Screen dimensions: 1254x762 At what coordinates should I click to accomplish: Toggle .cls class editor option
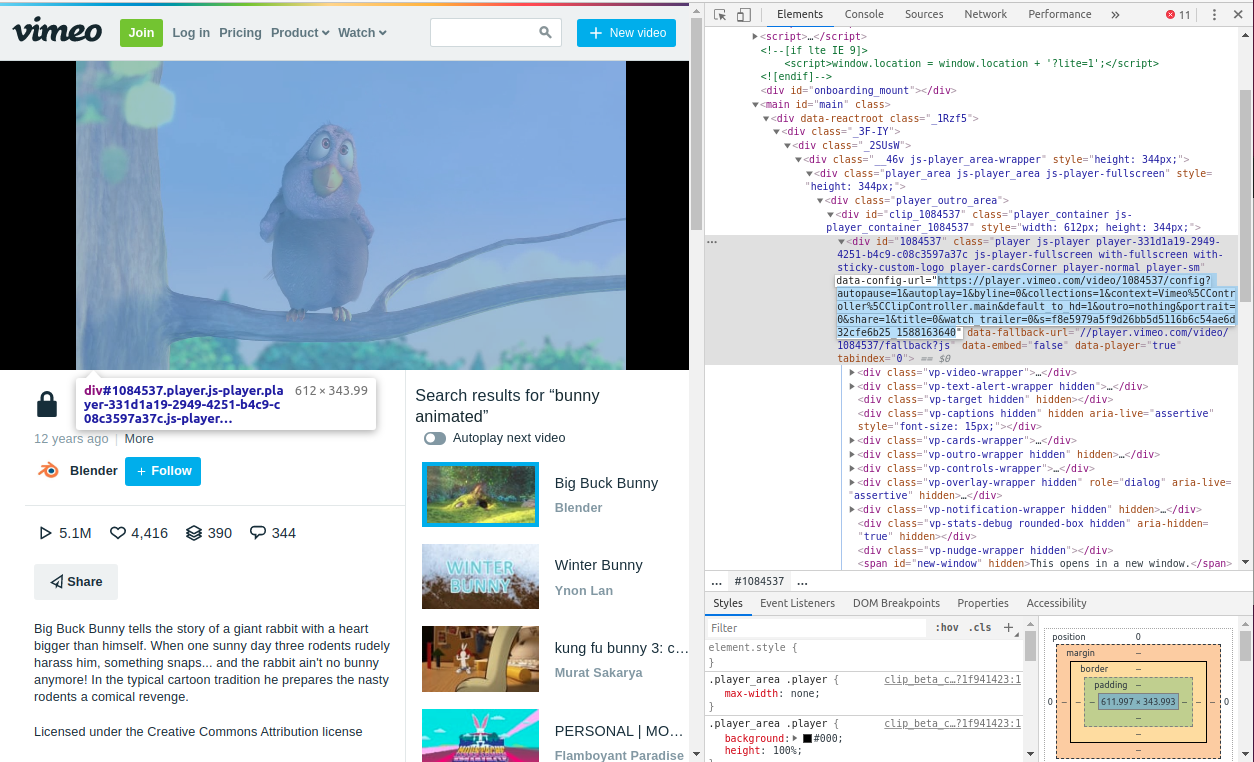tap(981, 628)
